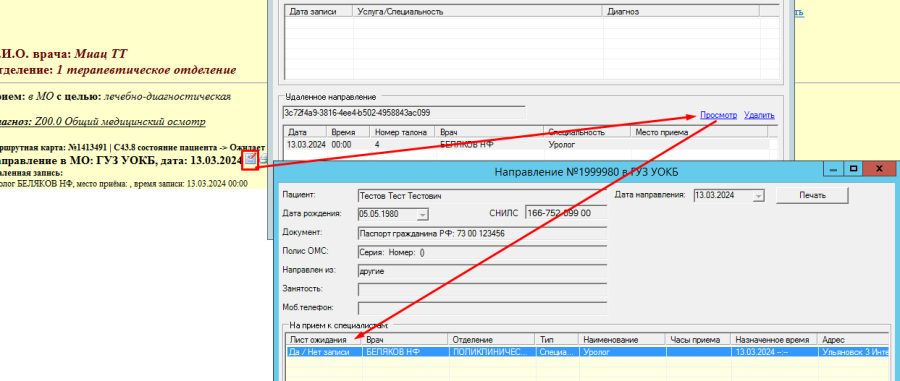The width and height of the screenshot is (900, 381).
Task: Open the edit referral icon next to 13.03.2024
Action: (250, 159)
